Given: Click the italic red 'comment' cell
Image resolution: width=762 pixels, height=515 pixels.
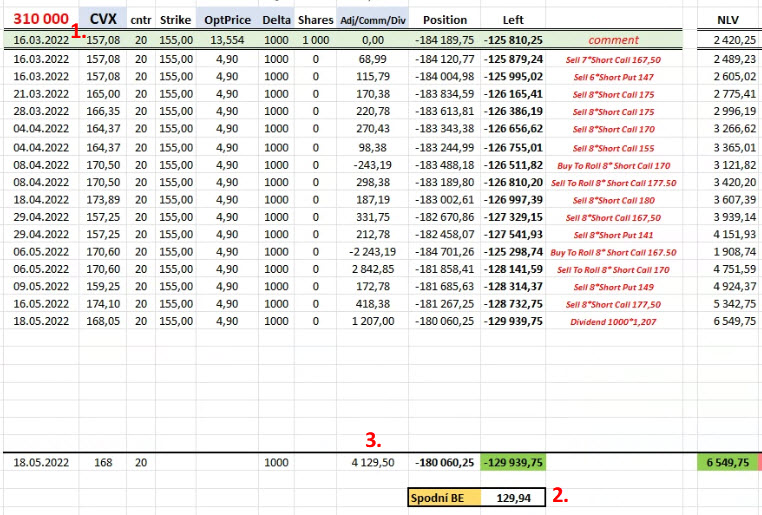Looking at the screenshot, I should pos(613,40).
